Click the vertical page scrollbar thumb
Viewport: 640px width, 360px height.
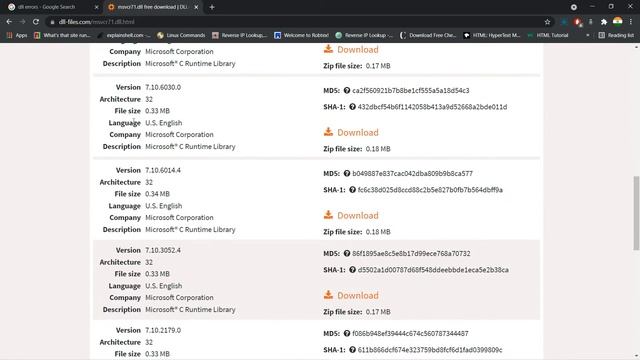click(636, 213)
